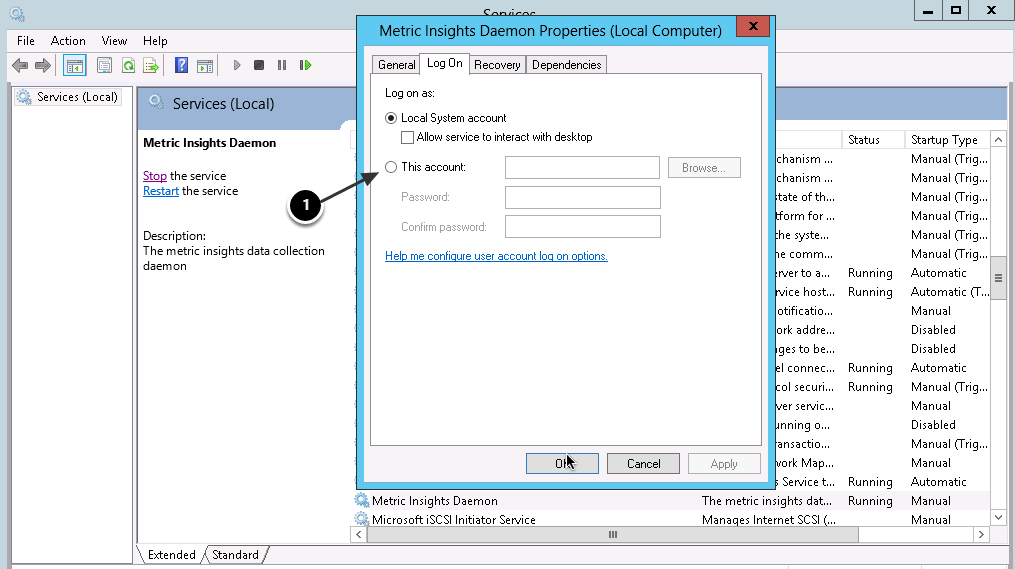Switch to the Extended view tab
The height and width of the screenshot is (569, 1015).
[172, 555]
